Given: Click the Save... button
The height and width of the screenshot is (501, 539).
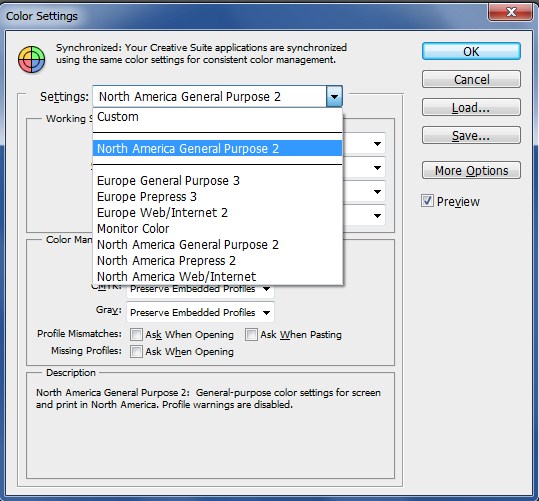Looking at the screenshot, I should [x=471, y=135].
